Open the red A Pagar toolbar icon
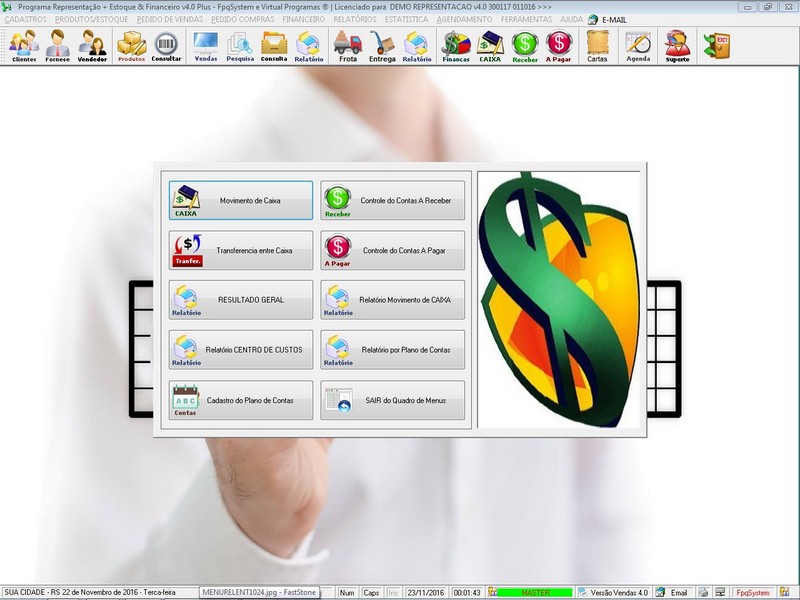 pyautogui.click(x=559, y=46)
